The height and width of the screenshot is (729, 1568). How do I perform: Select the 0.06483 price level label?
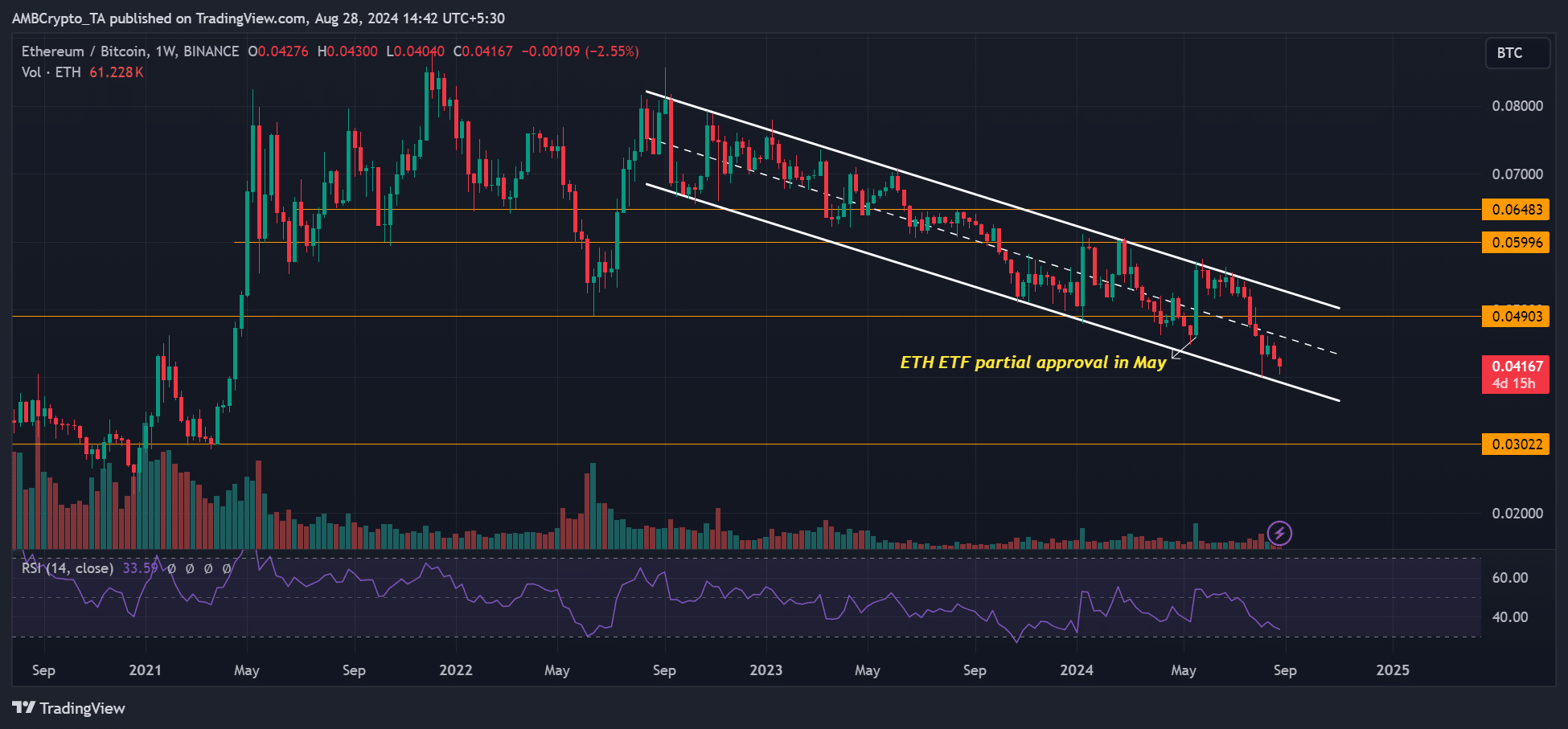[1516, 210]
